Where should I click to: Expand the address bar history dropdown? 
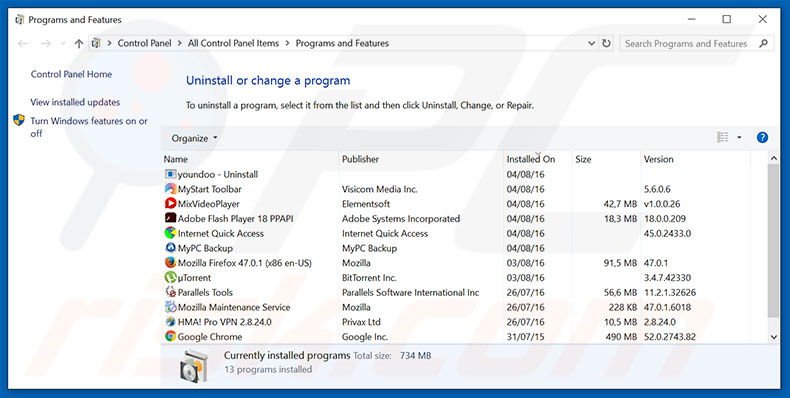(x=591, y=43)
